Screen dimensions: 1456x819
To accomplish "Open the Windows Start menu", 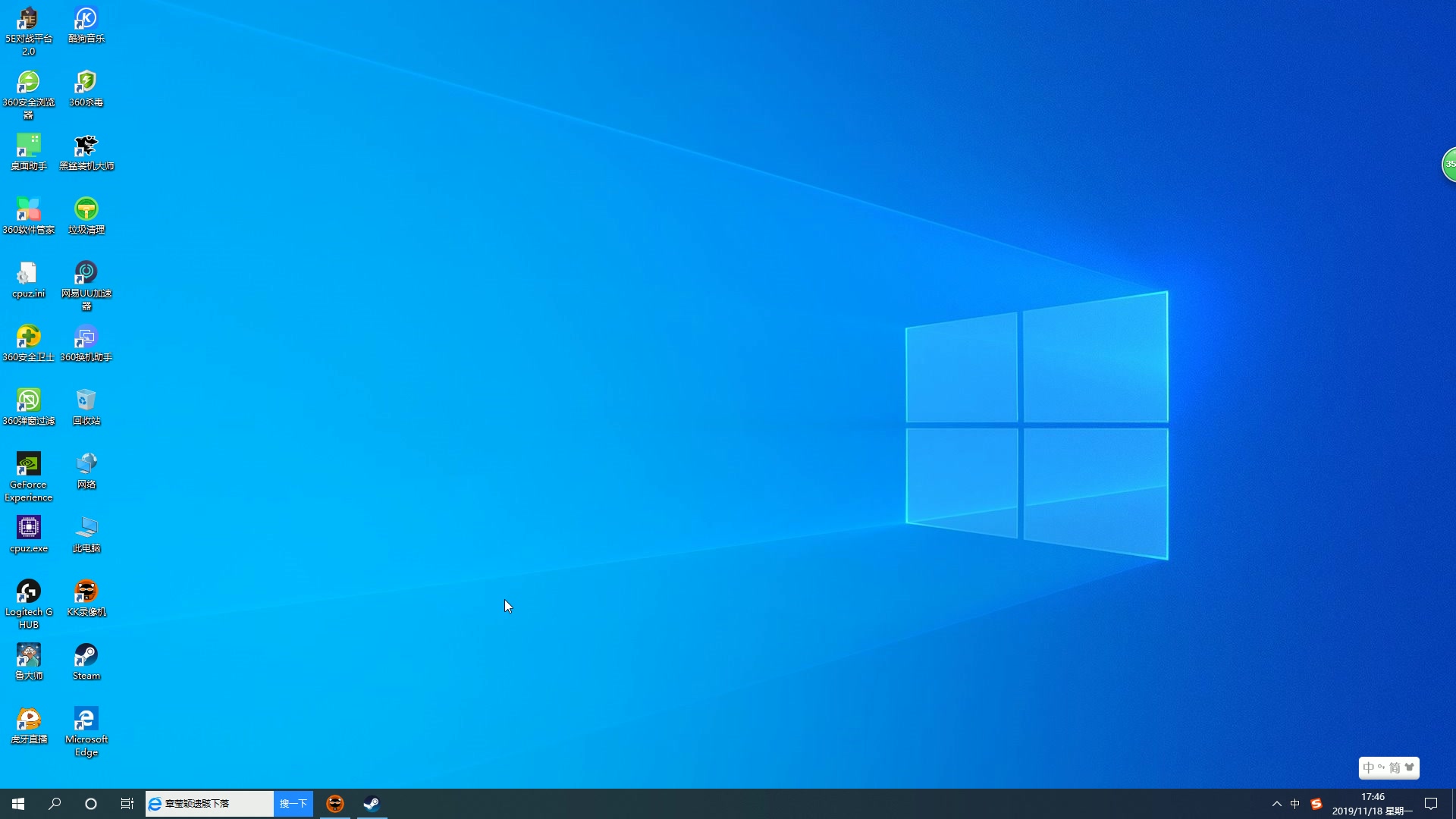I will [18, 804].
